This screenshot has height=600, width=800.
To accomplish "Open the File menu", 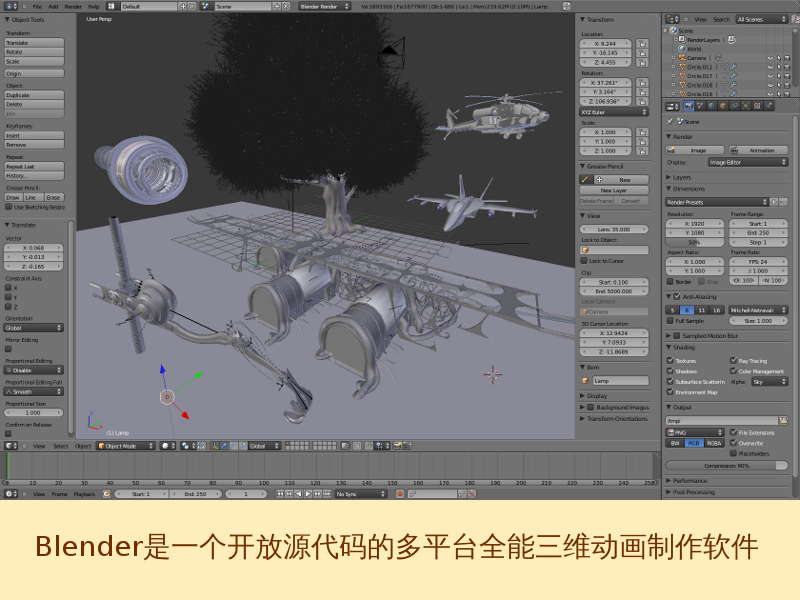I will (37, 7).
